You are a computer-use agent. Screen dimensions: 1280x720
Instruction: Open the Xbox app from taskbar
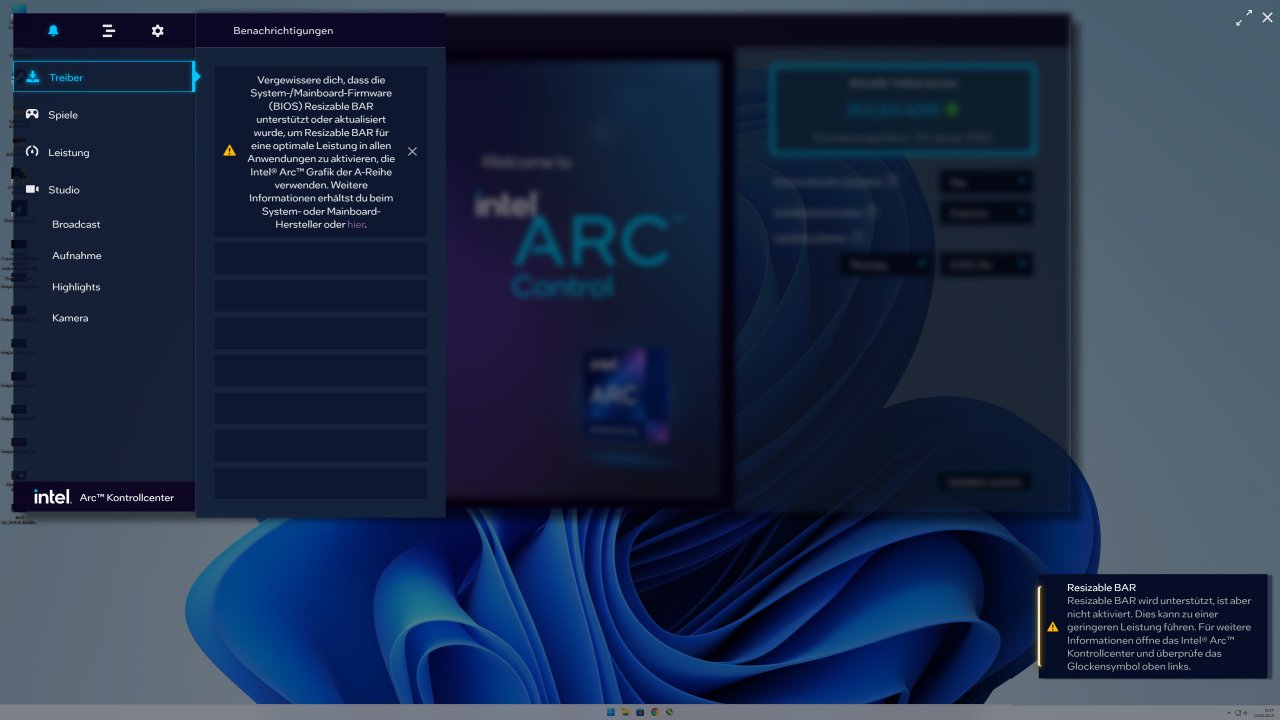[669, 712]
